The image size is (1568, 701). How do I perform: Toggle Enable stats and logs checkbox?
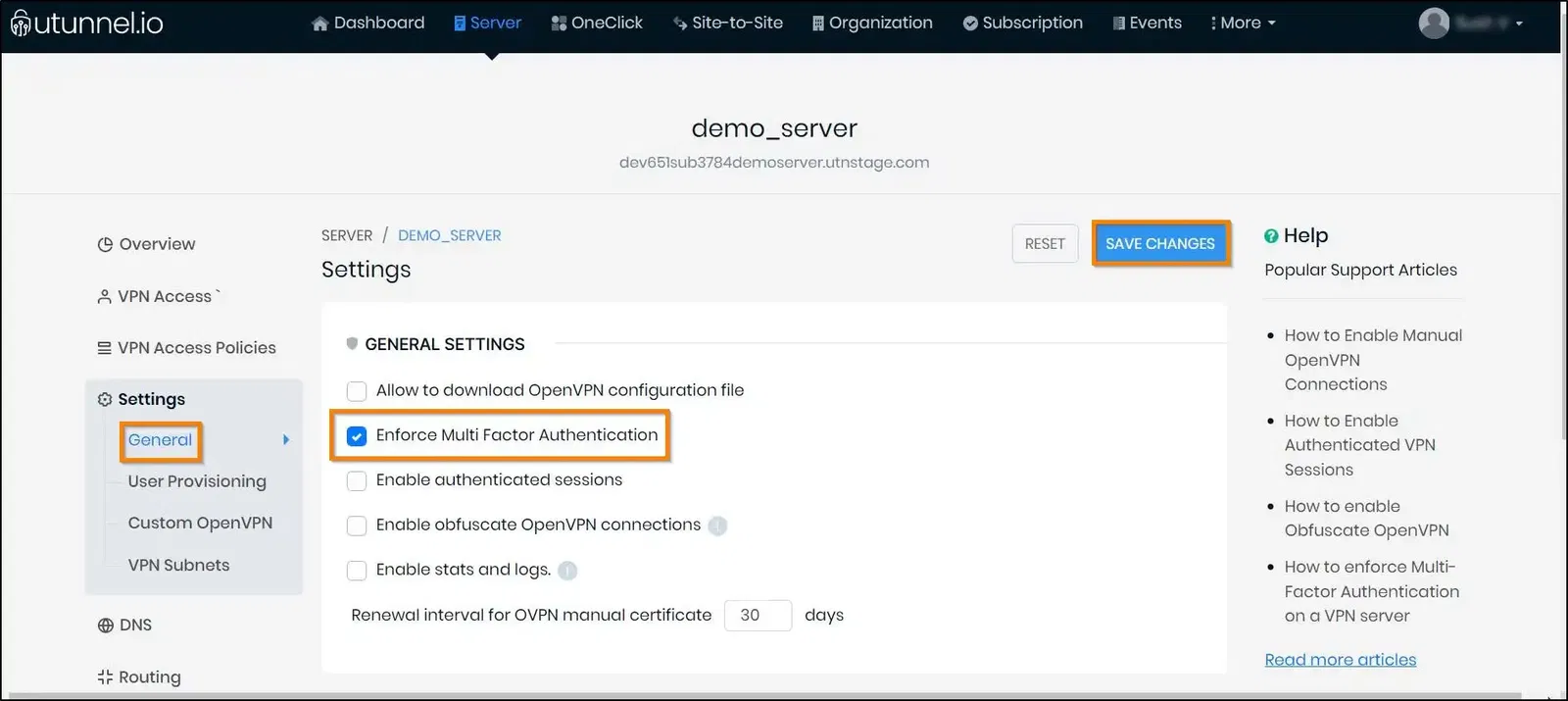[357, 571]
